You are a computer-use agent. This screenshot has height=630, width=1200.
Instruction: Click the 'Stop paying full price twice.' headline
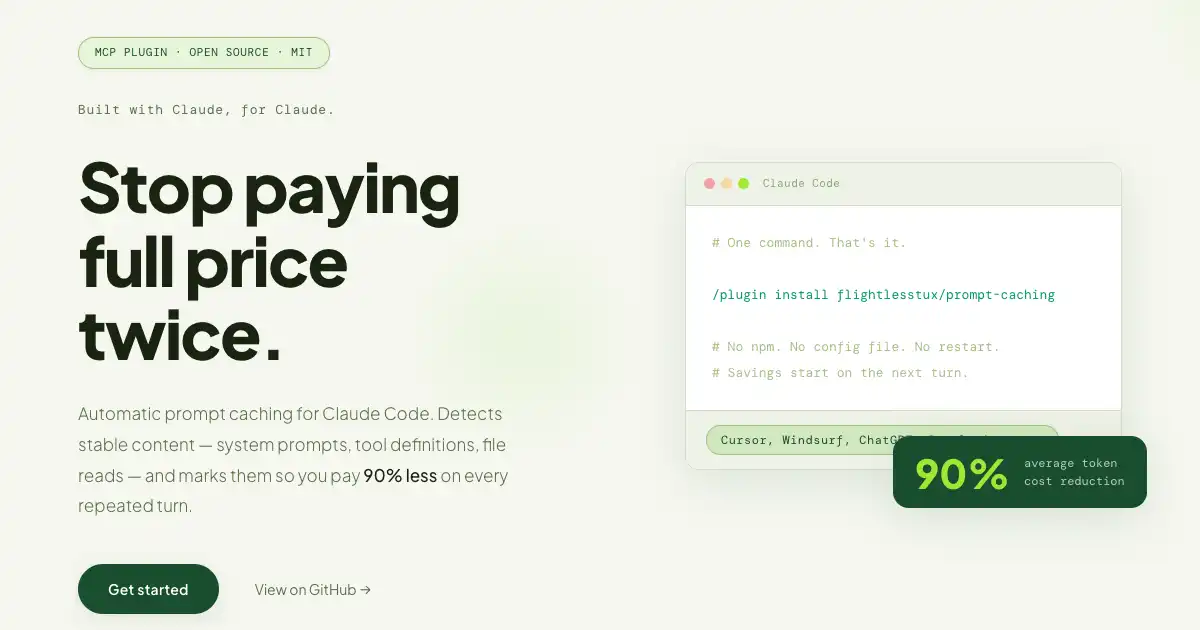[269, 261]
